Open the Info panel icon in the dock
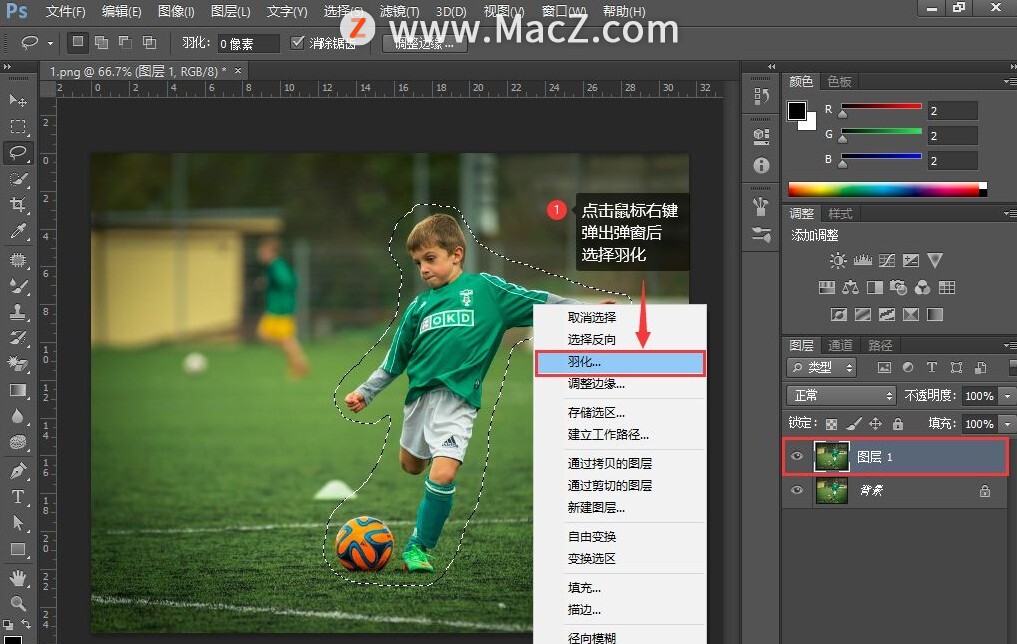This screenshot has height=644, width=1017. (x=761, y=165)
